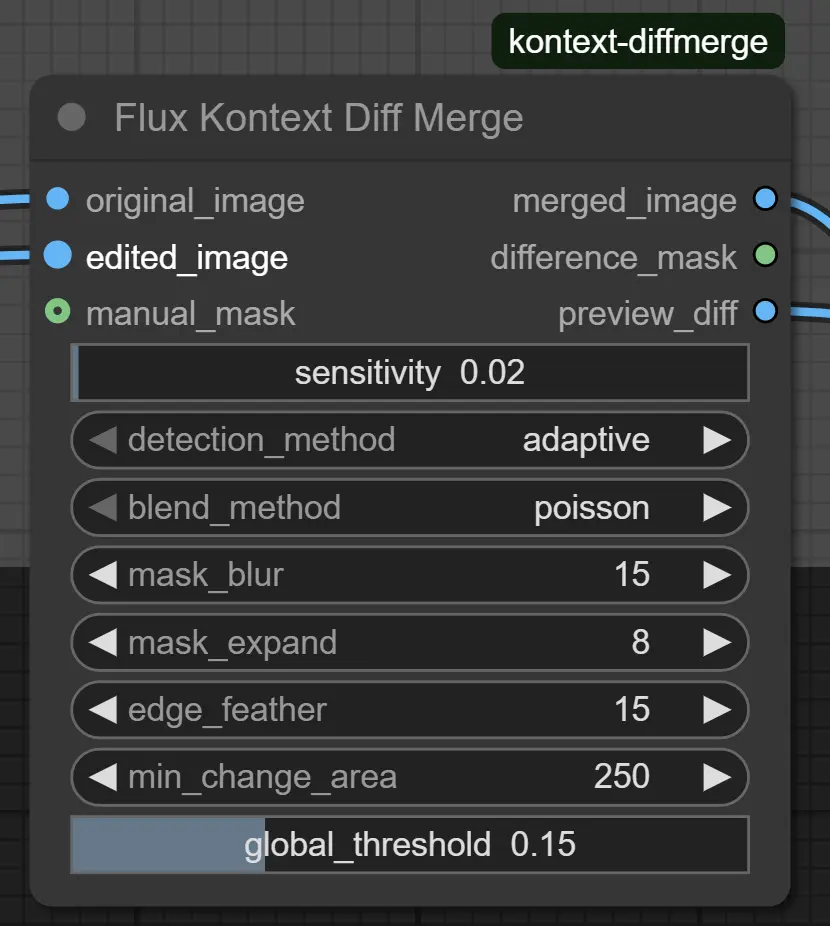The height and width of the screenshot is (926, 830).
Task: Decrease mask_blur with left arrow
Action: (102, 575)
